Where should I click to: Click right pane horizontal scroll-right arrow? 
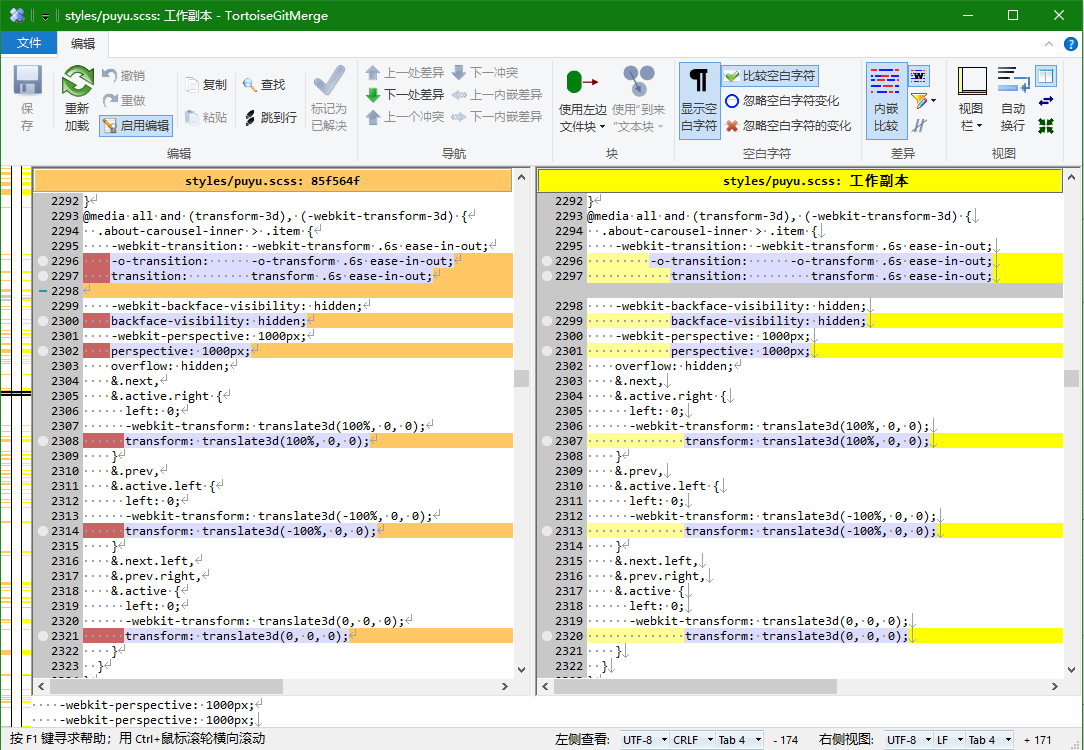pyautogui.click(x=1054, y=686)
